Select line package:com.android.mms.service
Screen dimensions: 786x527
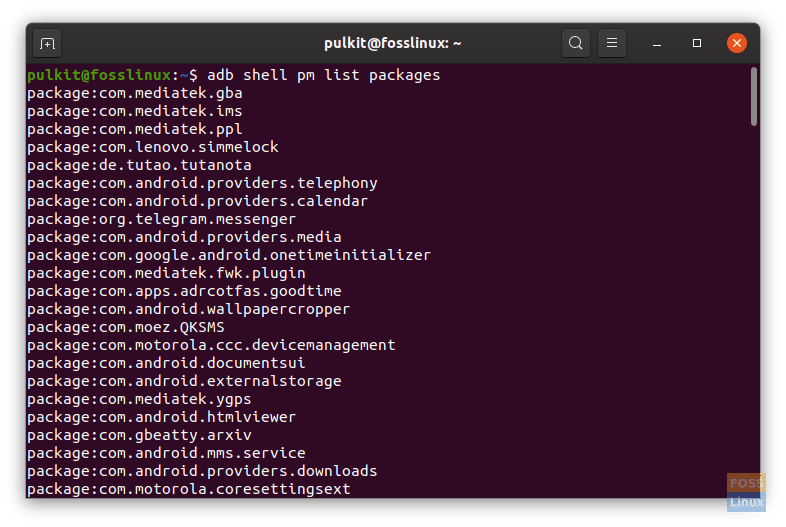166,453
